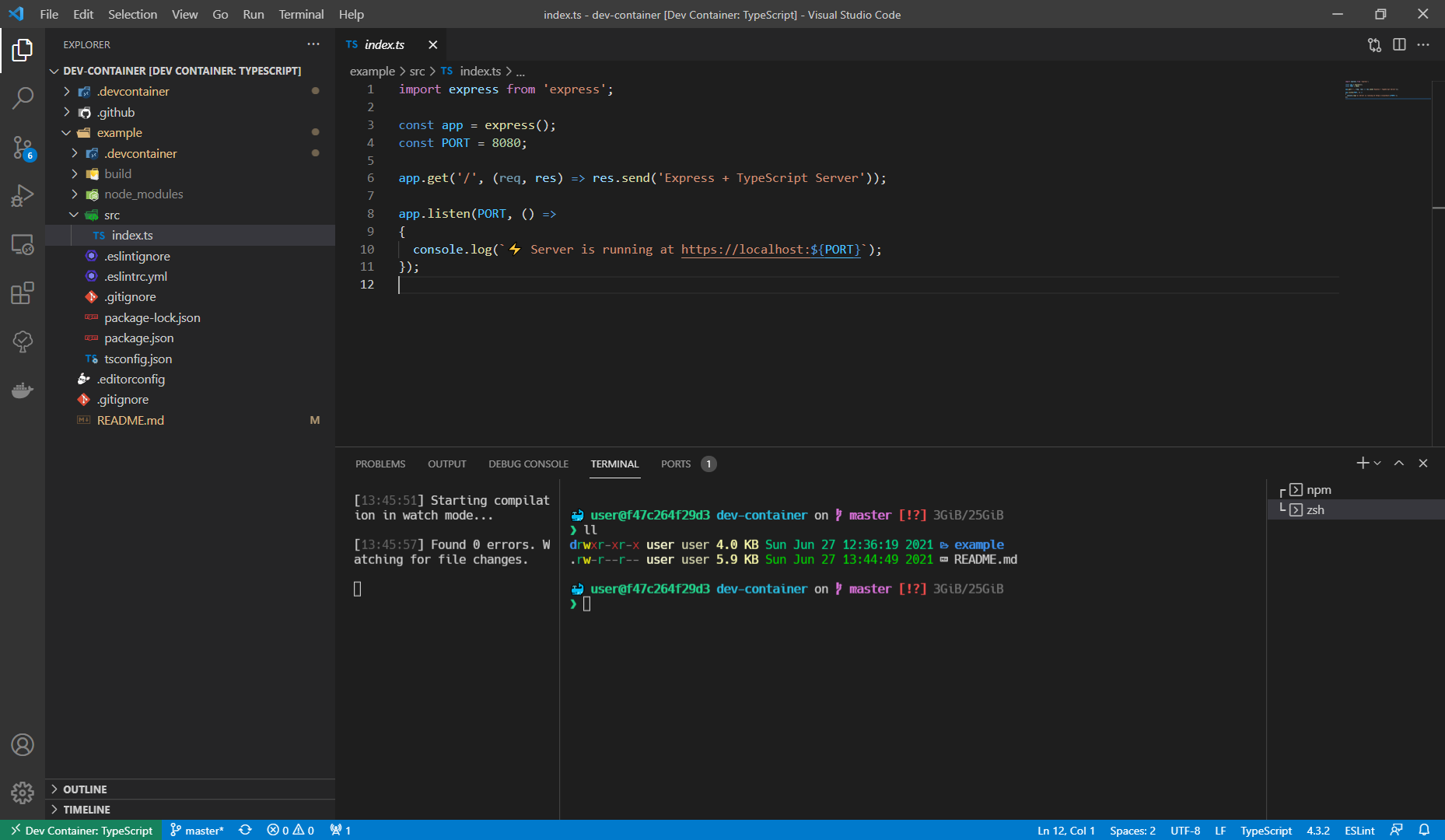Click the master* branch in the status bar
Viewport: 1445px width, 840px height.
pos(197,831)
